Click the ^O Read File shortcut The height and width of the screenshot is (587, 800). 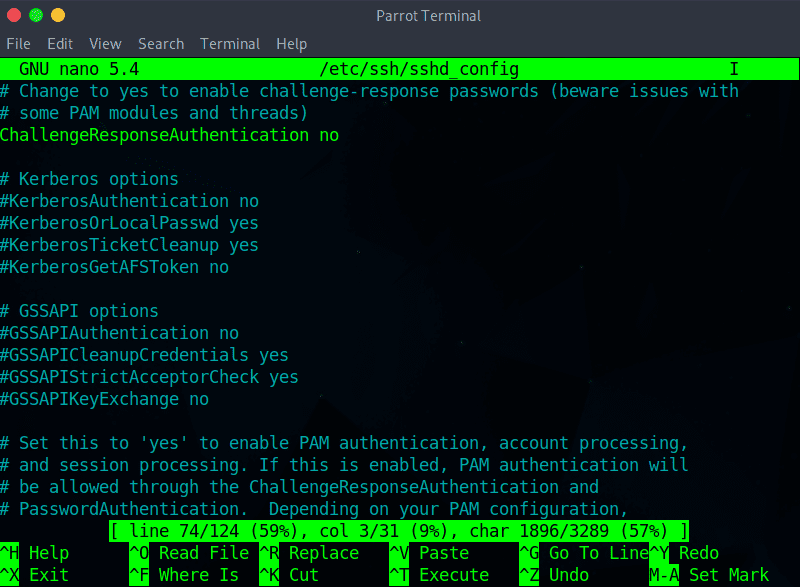[189, 553]
